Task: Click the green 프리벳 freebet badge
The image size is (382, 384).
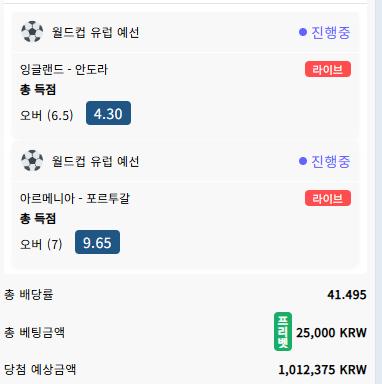Action: [x=283, y=331]
